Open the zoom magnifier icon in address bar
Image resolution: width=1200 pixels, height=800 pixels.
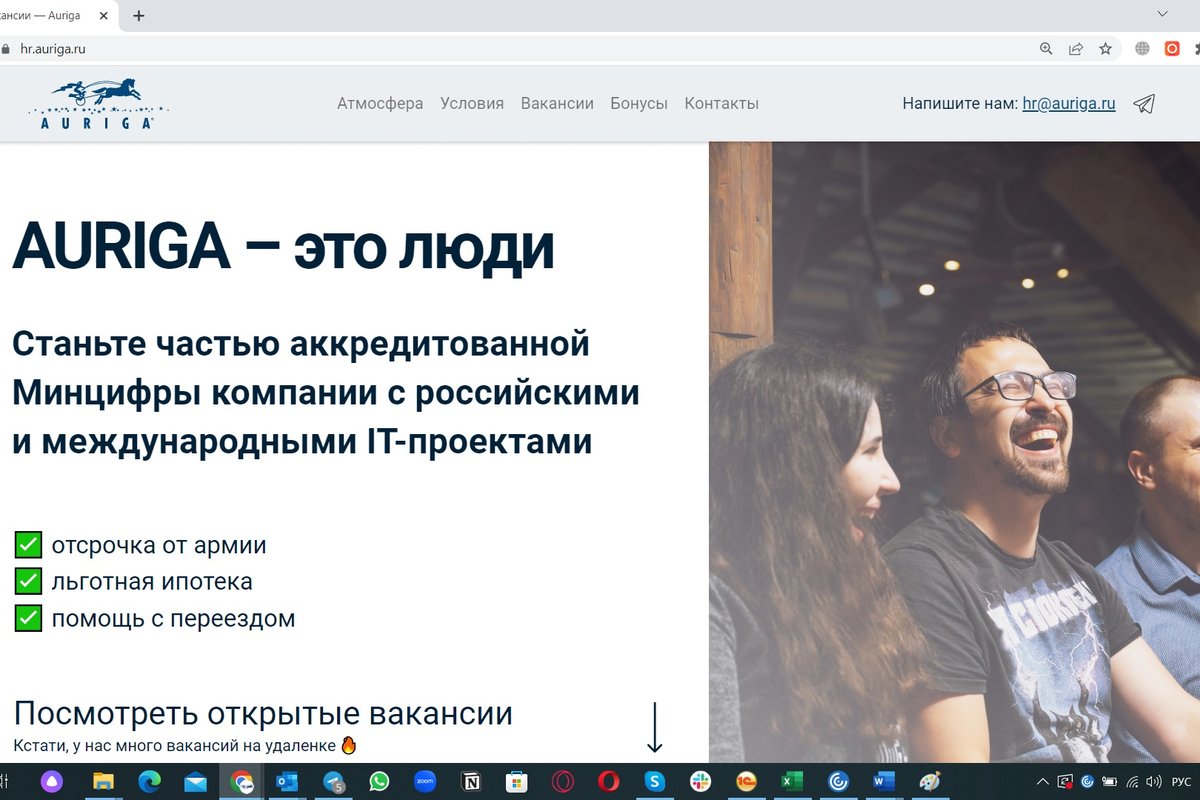point(1046,48)
